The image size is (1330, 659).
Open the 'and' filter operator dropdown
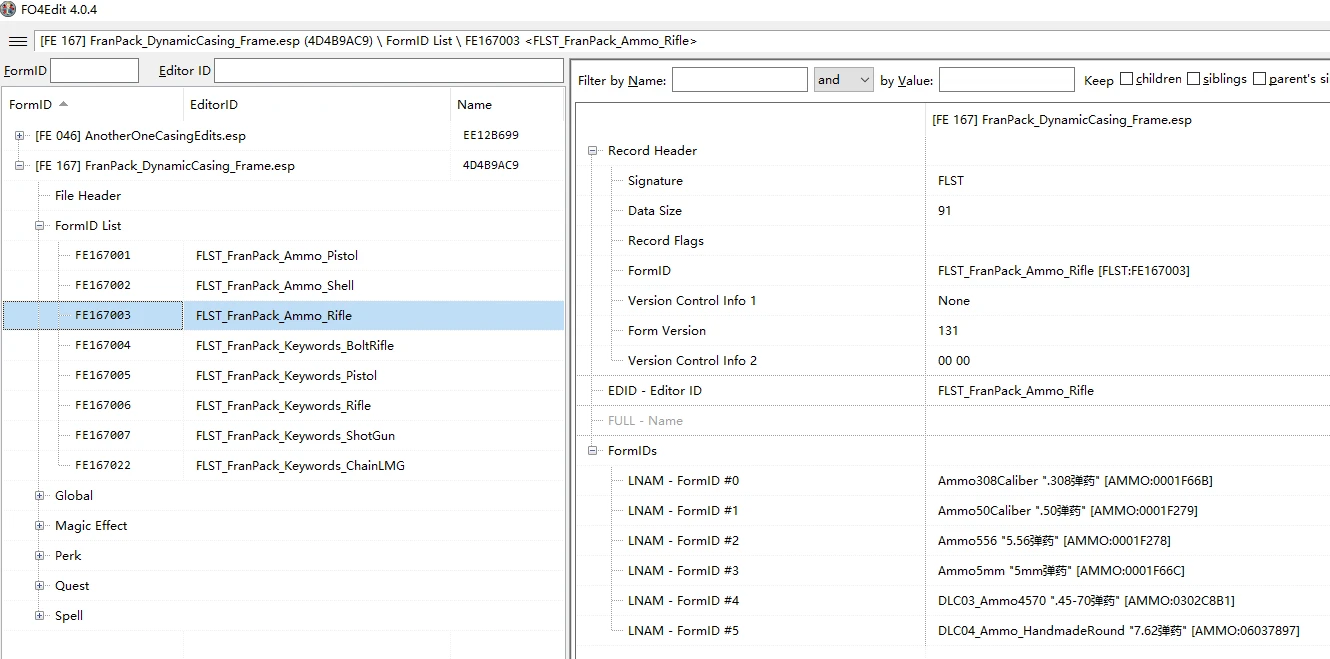pyautogui.click(x=844, y=80)
